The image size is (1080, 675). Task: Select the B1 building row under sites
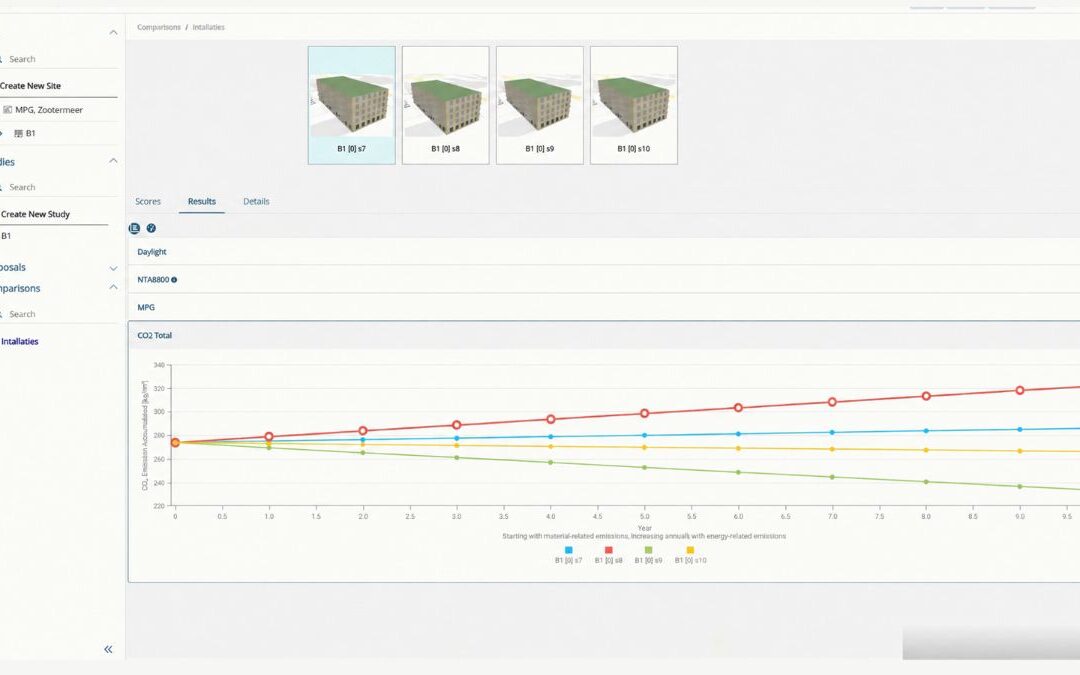coord(30,134)
